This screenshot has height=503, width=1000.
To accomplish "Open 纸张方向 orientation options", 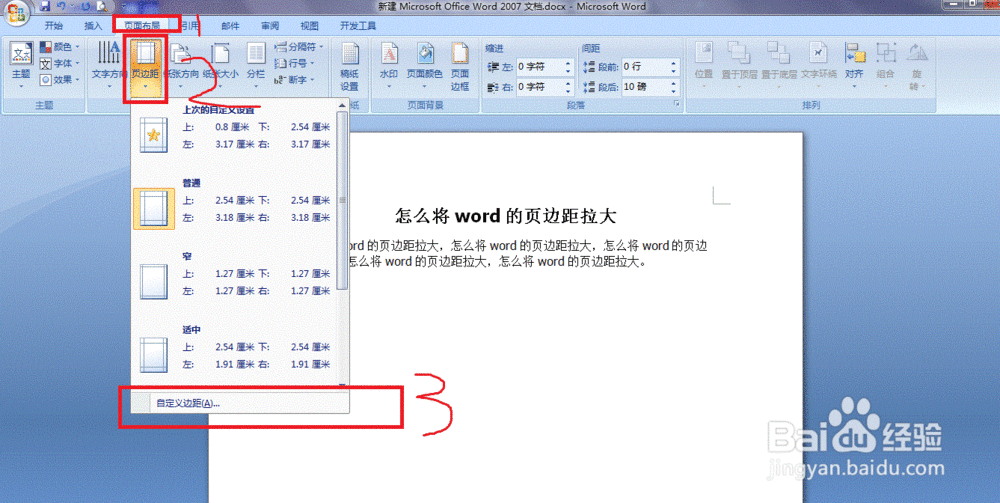I will (182, 65).
